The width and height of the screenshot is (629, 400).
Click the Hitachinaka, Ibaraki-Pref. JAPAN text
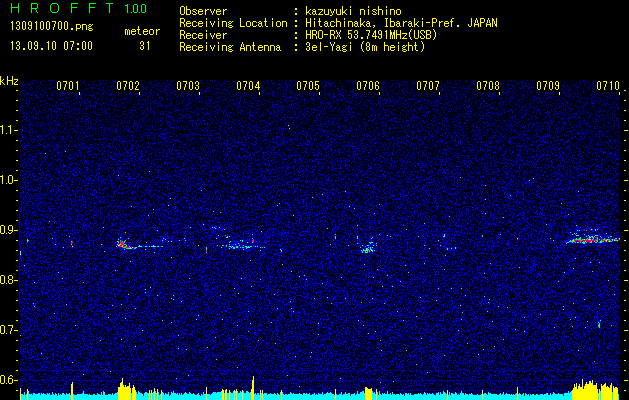[x=401, y=23]
